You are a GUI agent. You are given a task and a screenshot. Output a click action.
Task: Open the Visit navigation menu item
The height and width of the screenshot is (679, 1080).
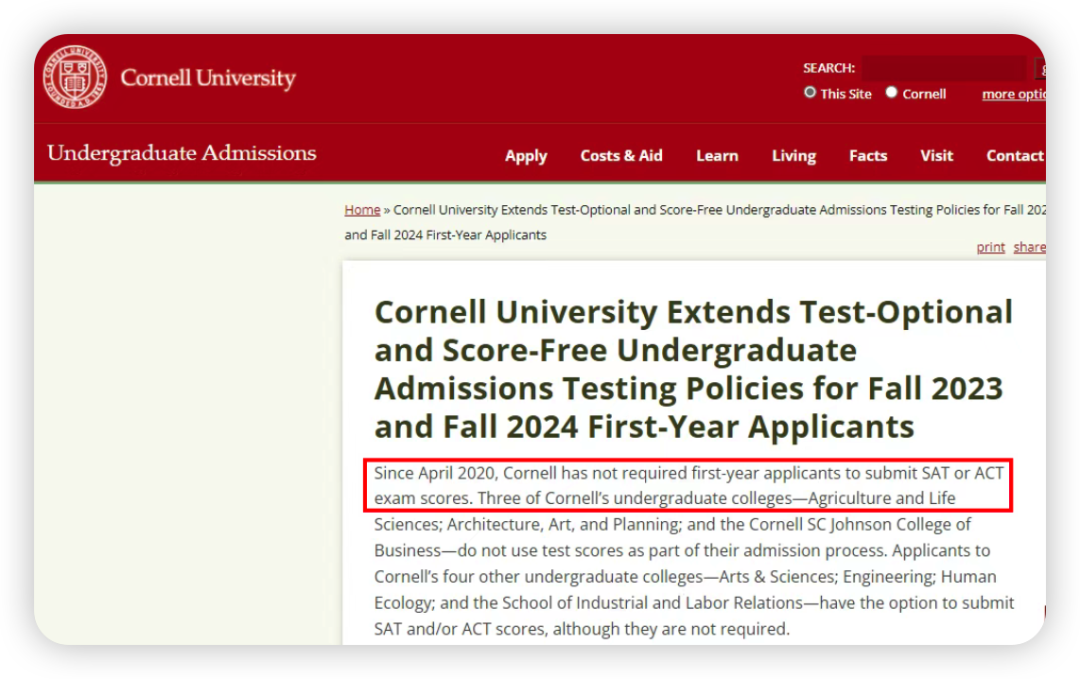937,156
